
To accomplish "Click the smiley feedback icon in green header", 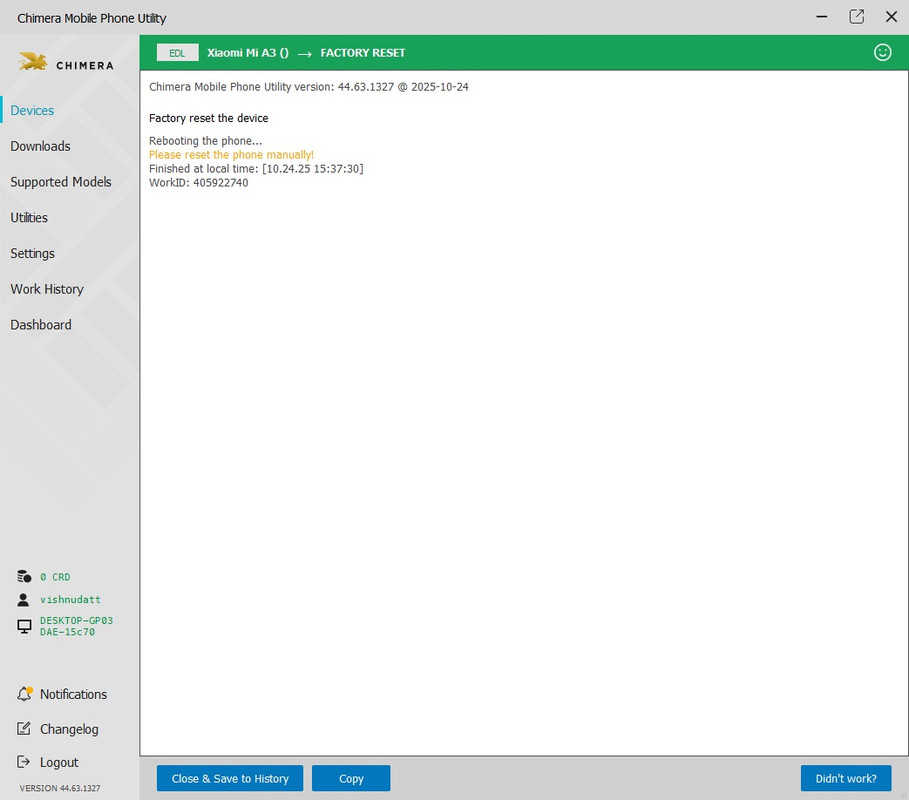I will [x=882, y=53].
